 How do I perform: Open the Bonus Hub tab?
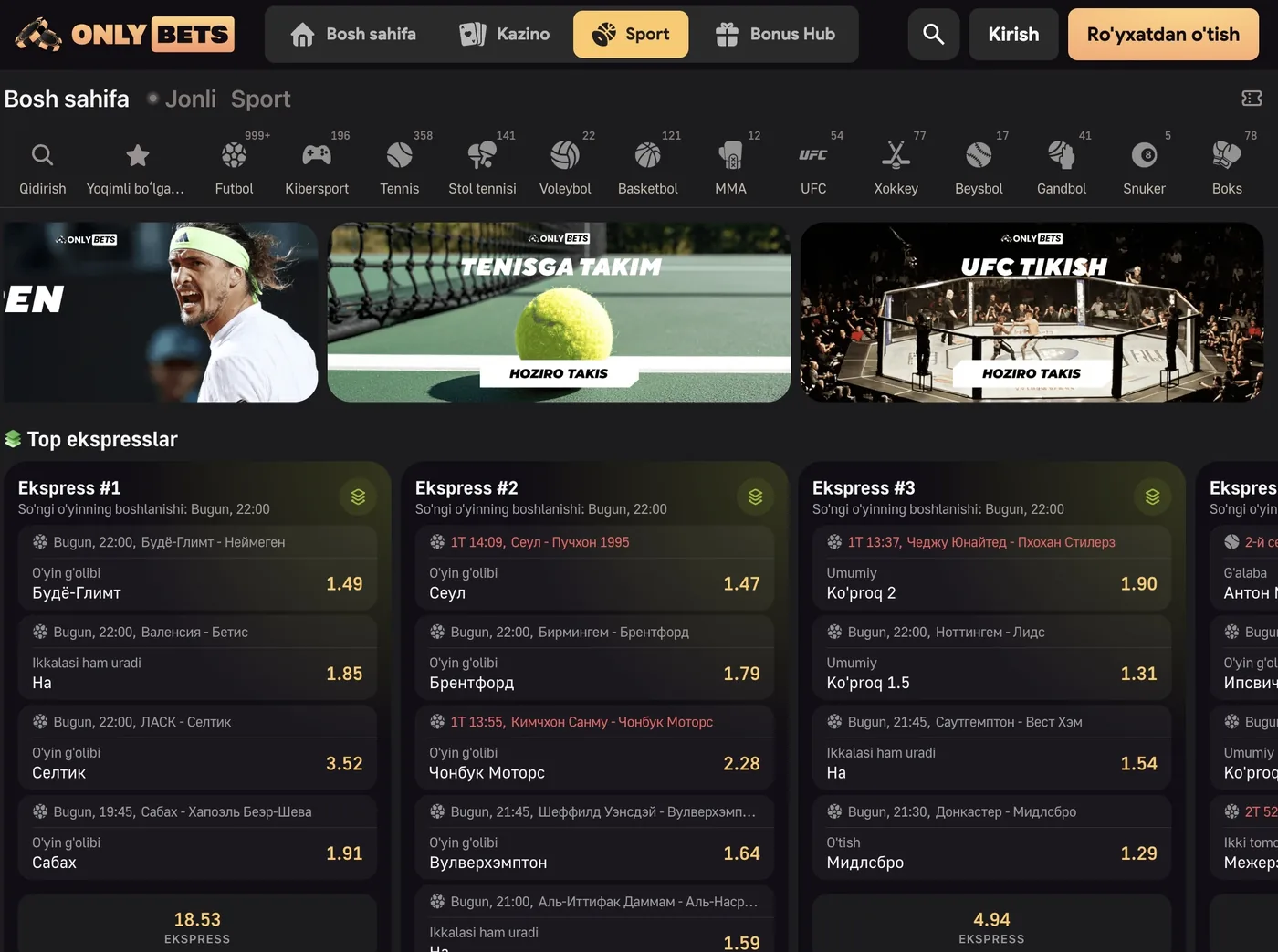click(x=775, y=35)
